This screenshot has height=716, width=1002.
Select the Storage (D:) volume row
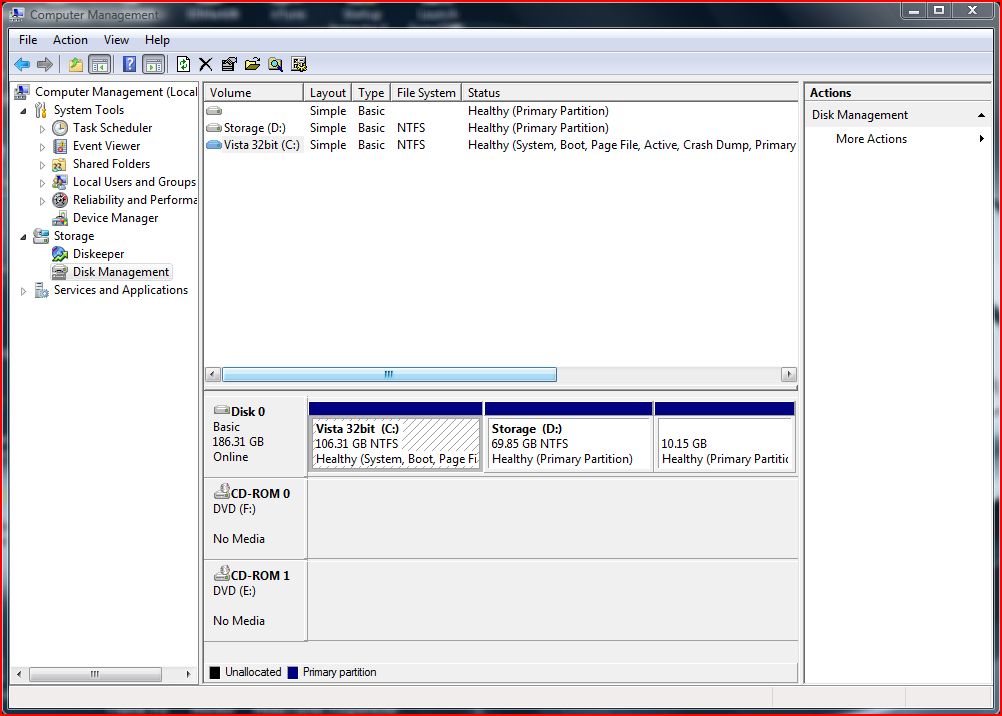pyautogui.click(x=501, y=128)
